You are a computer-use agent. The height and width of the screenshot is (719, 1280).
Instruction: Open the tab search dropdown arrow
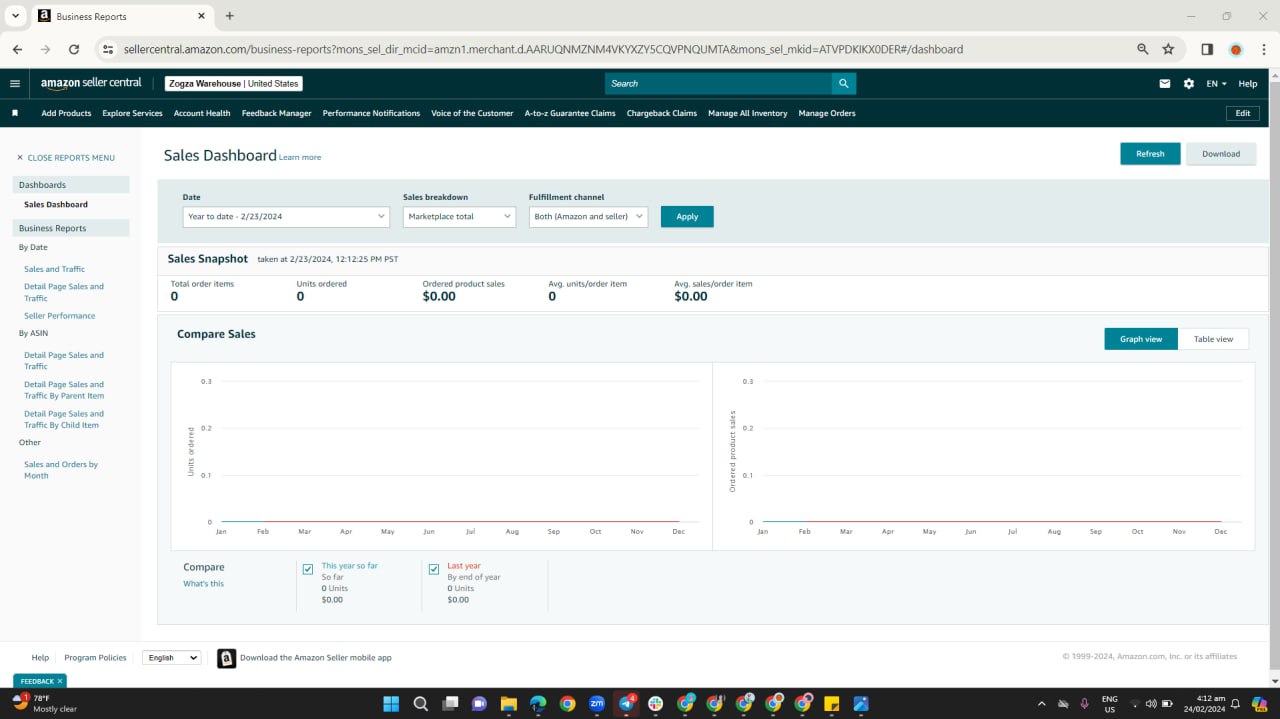(x=15, y=16)
